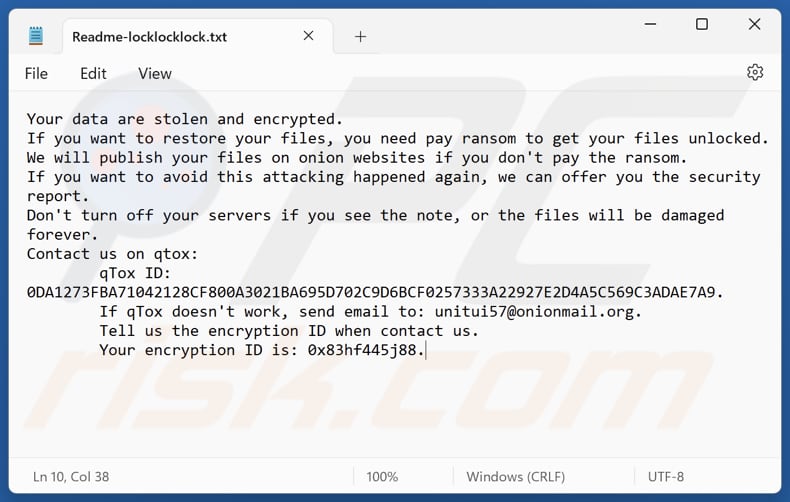Add a new tab with plus icon
Image resolution: width=790 pixels, height=502 pixels.
pos(360,36)
